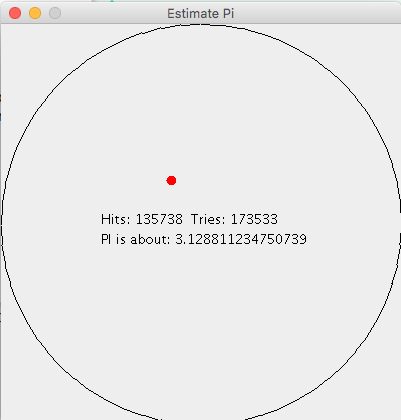Click the gap in the circle's bottom outline
The width and height of the screenshot is (401, 420).
[x=203, y=417]
